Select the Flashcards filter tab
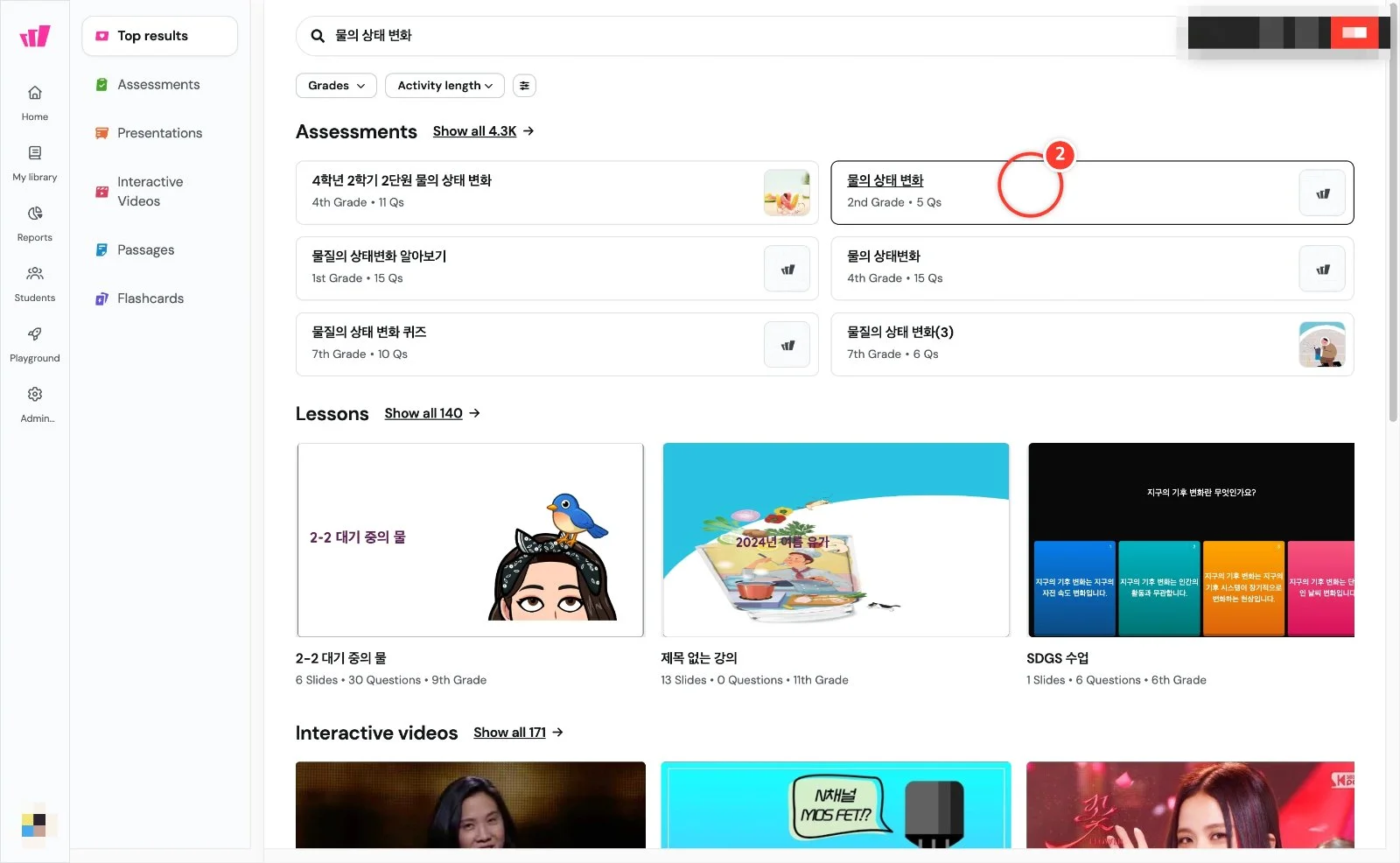1400x863 pixels. coord(160,298)
